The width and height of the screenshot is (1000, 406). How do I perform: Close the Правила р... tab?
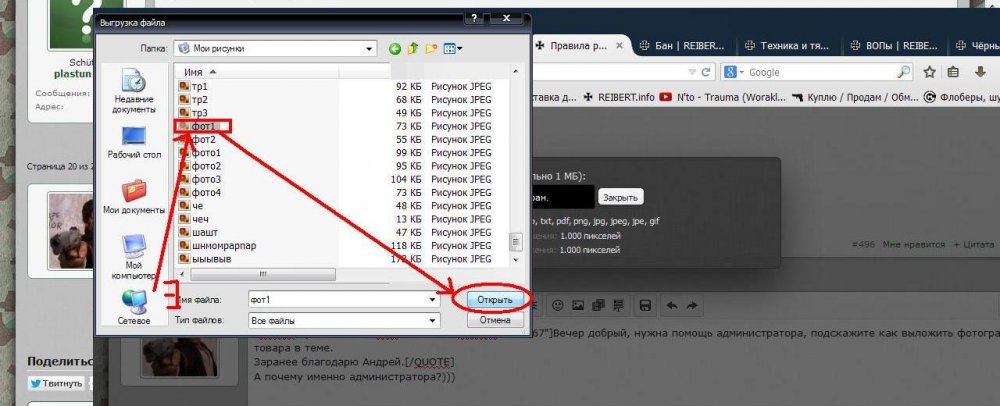[x=619, y=46]
